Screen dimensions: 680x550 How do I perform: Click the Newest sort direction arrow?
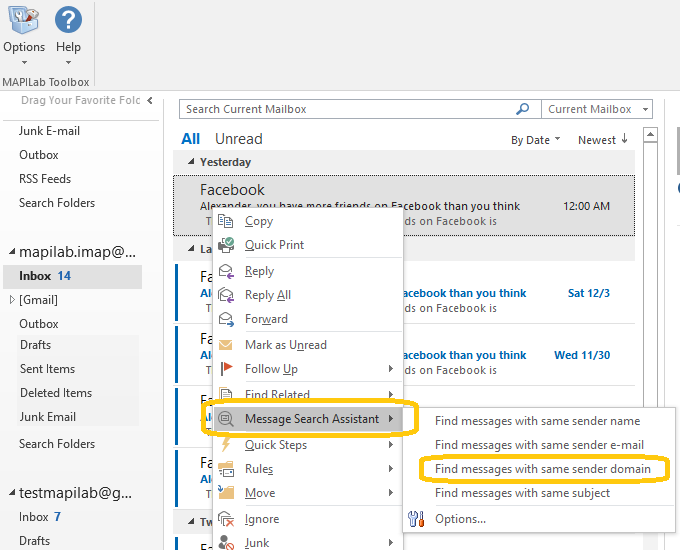[624, 139]
